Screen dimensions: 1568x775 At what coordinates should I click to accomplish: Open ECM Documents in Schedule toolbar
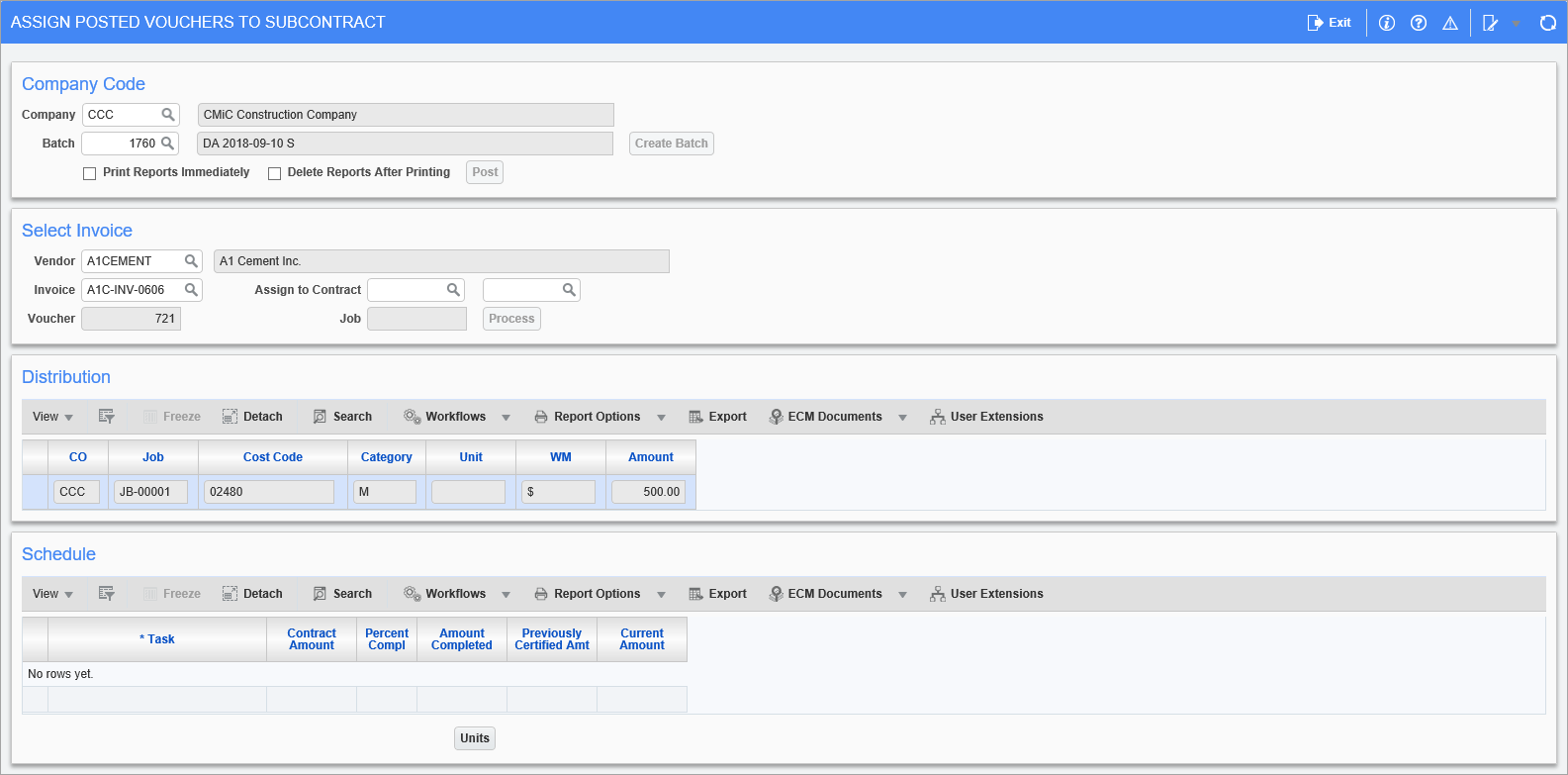(826, 594)
